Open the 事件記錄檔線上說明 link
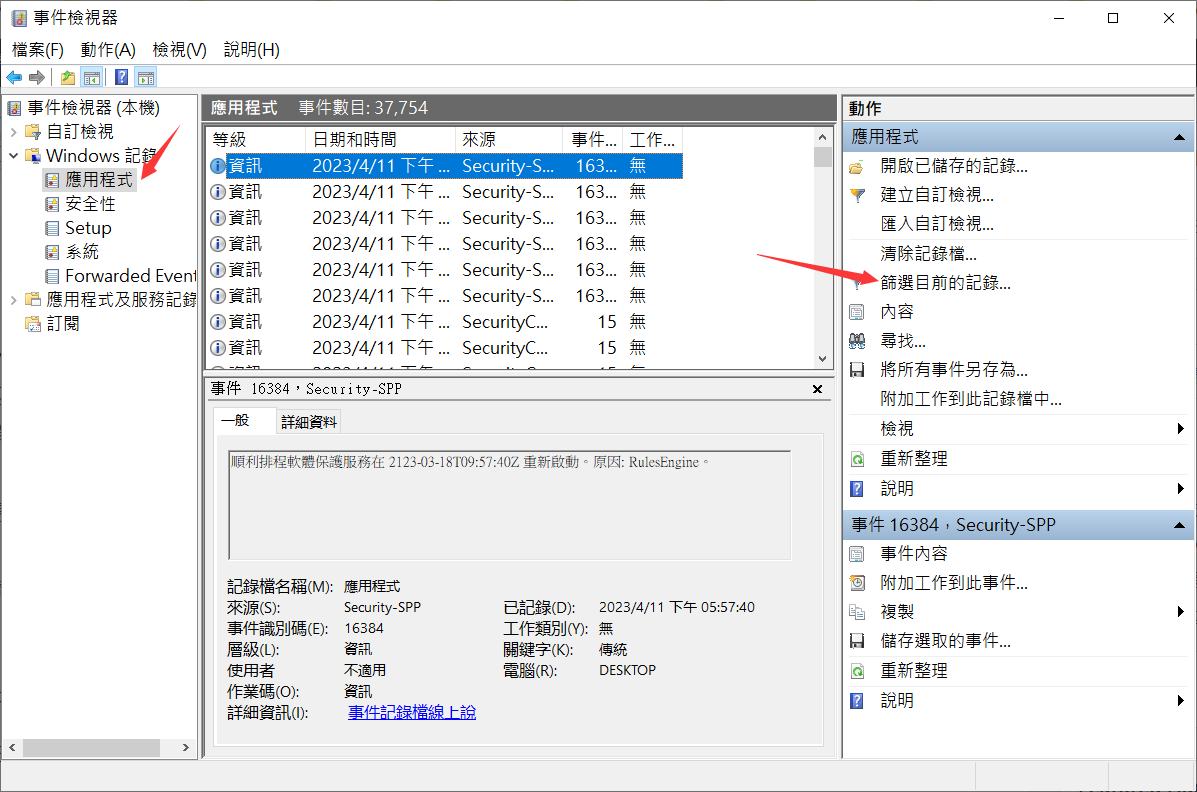 pyautogui.click(x=412, y=713)
